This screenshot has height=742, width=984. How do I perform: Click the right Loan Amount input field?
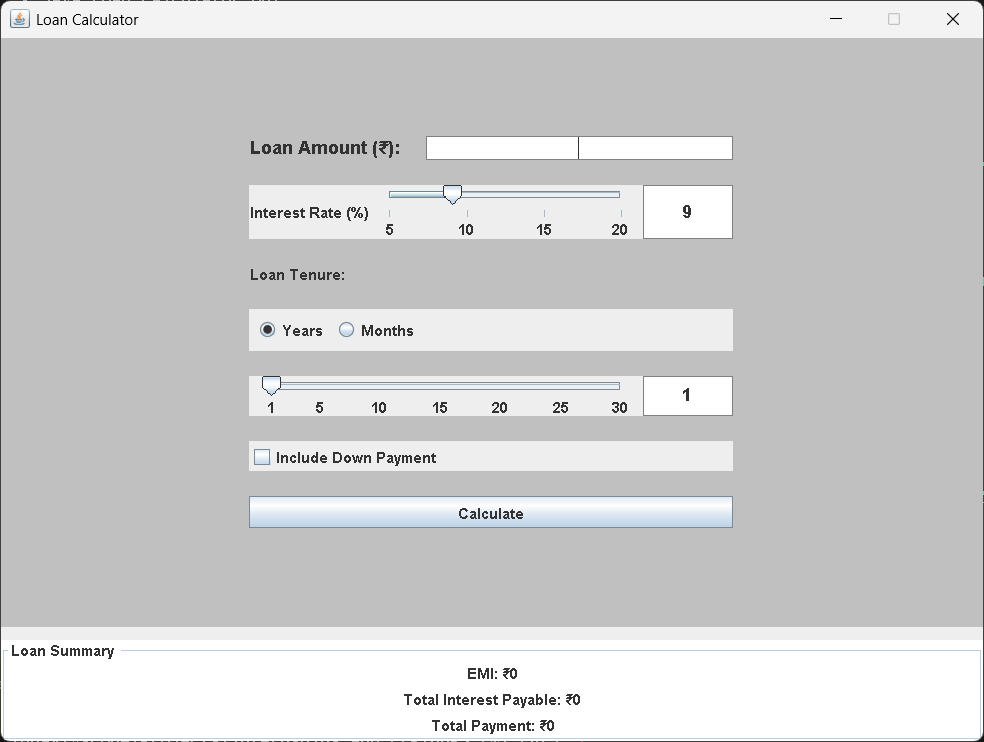click(655, 148)
